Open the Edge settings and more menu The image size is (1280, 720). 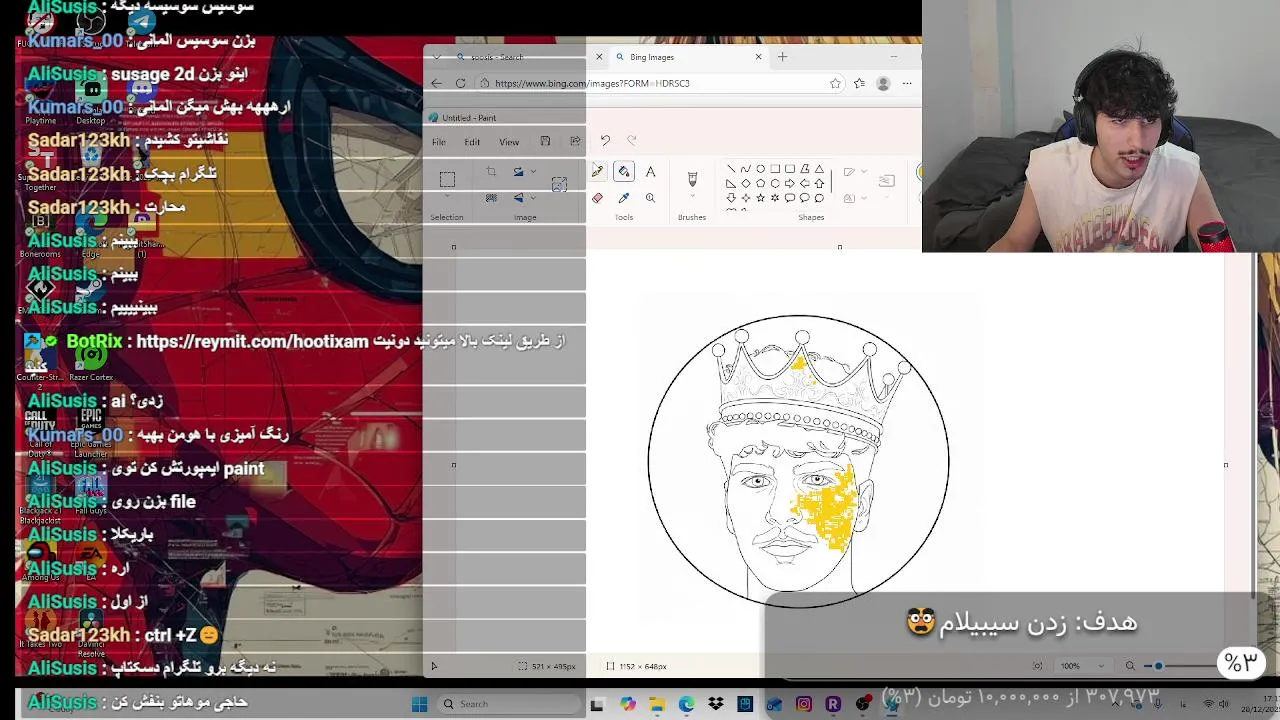907,83
